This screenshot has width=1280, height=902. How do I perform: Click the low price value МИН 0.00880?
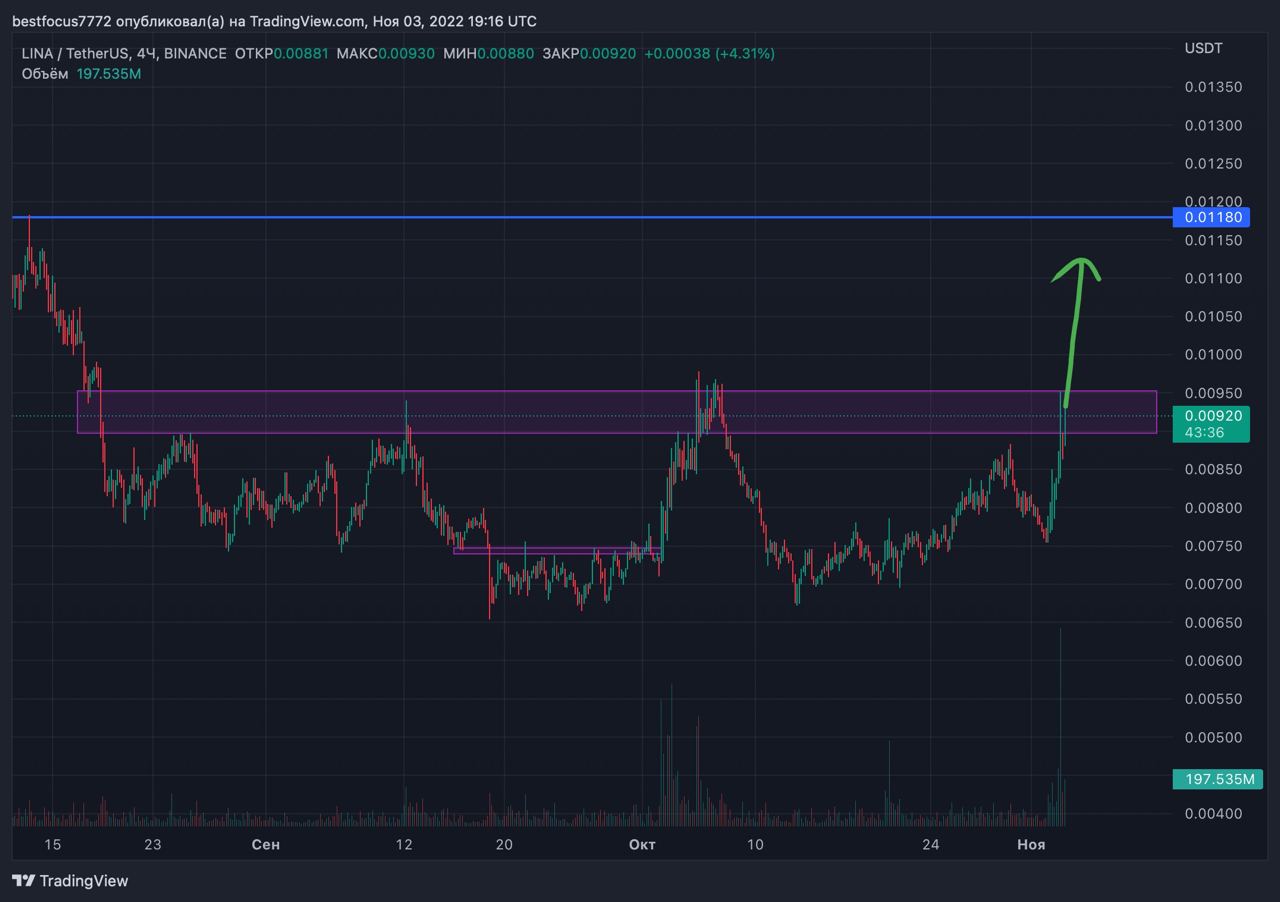tap(488, 53)
